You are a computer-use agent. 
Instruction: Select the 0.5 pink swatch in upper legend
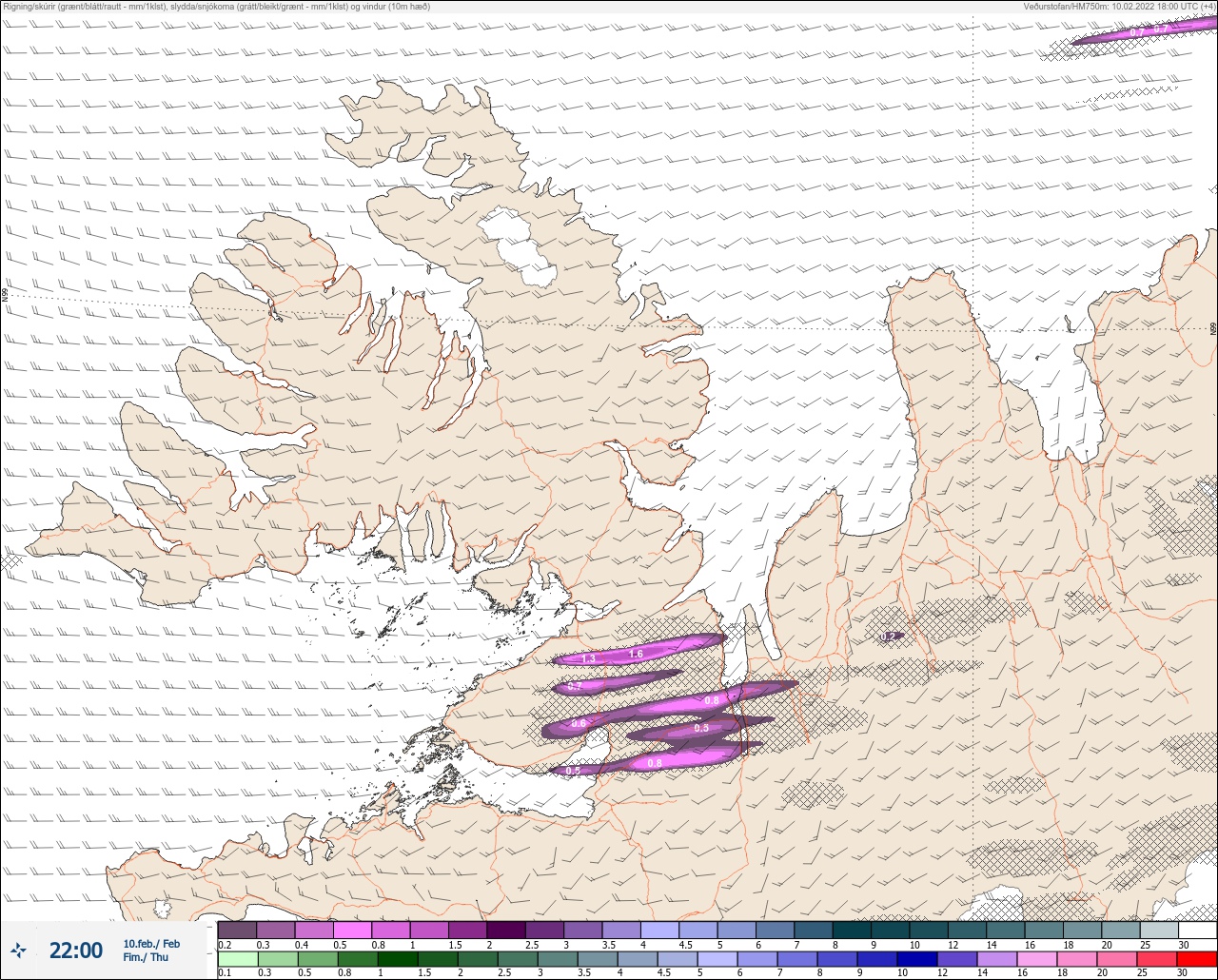352,930
